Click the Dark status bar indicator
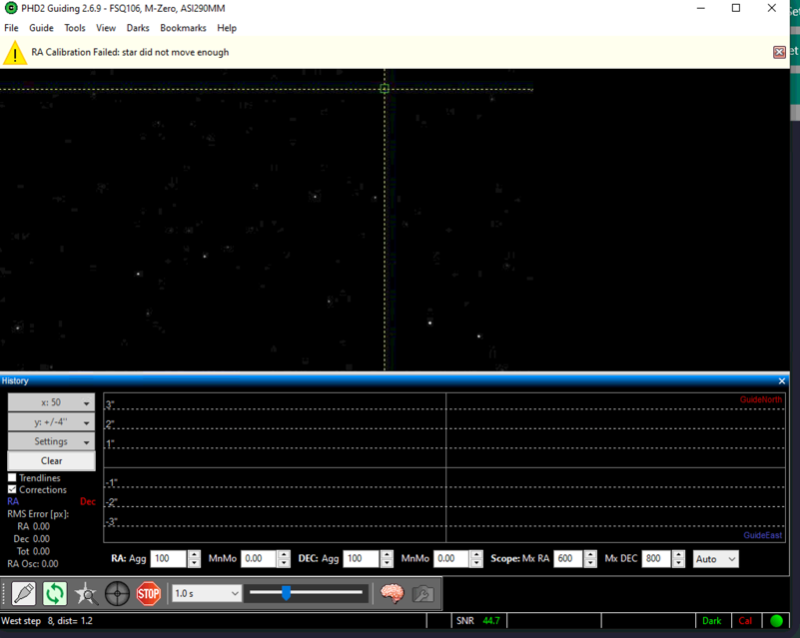The width and height of the screenshot is (800, 638). pos(712,621)
